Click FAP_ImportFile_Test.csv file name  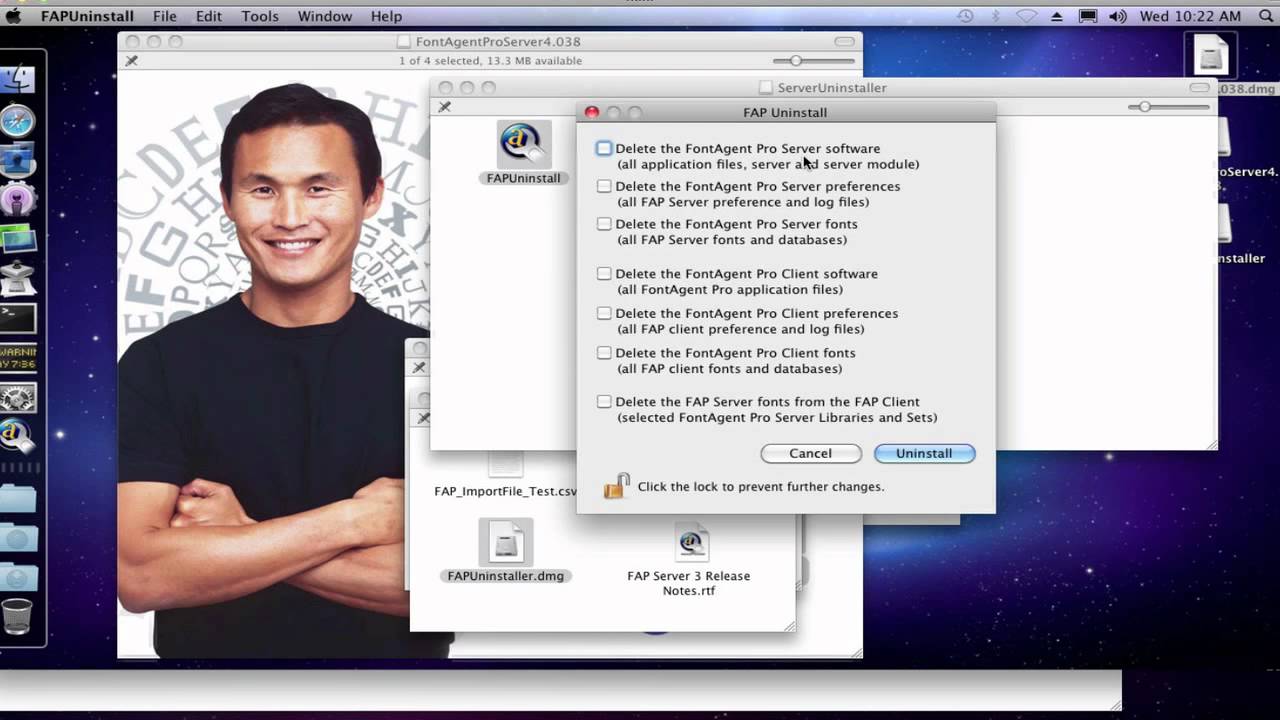coord(506,491)
